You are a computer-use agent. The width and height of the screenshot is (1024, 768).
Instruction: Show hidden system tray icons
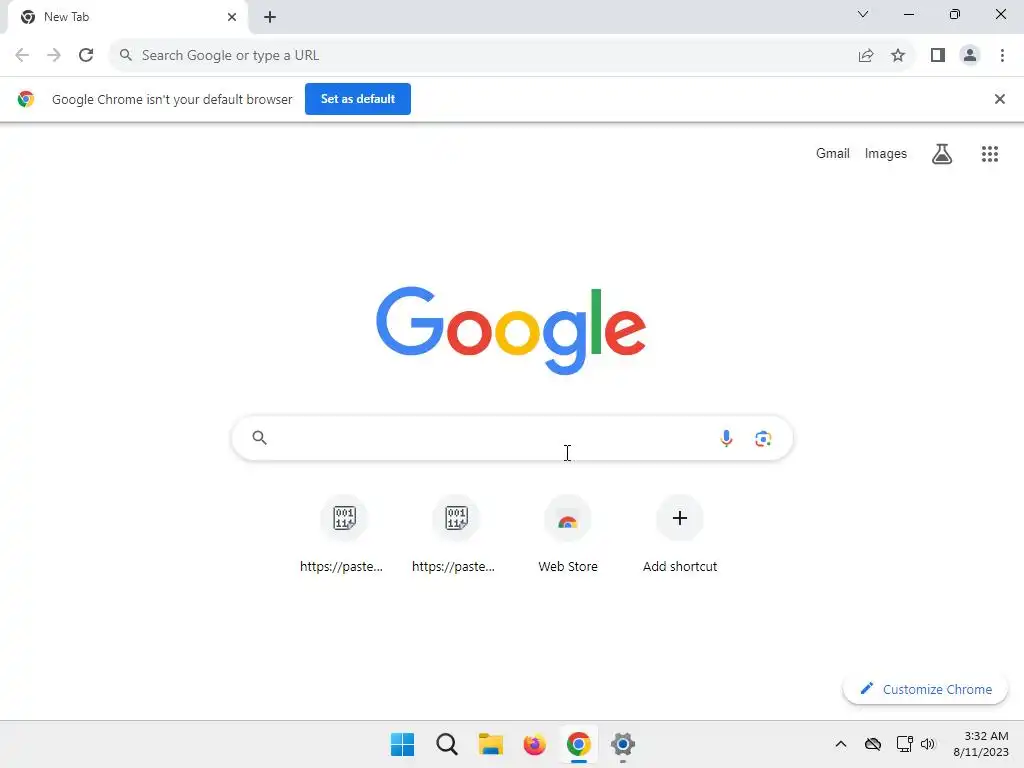pos(841,744)
